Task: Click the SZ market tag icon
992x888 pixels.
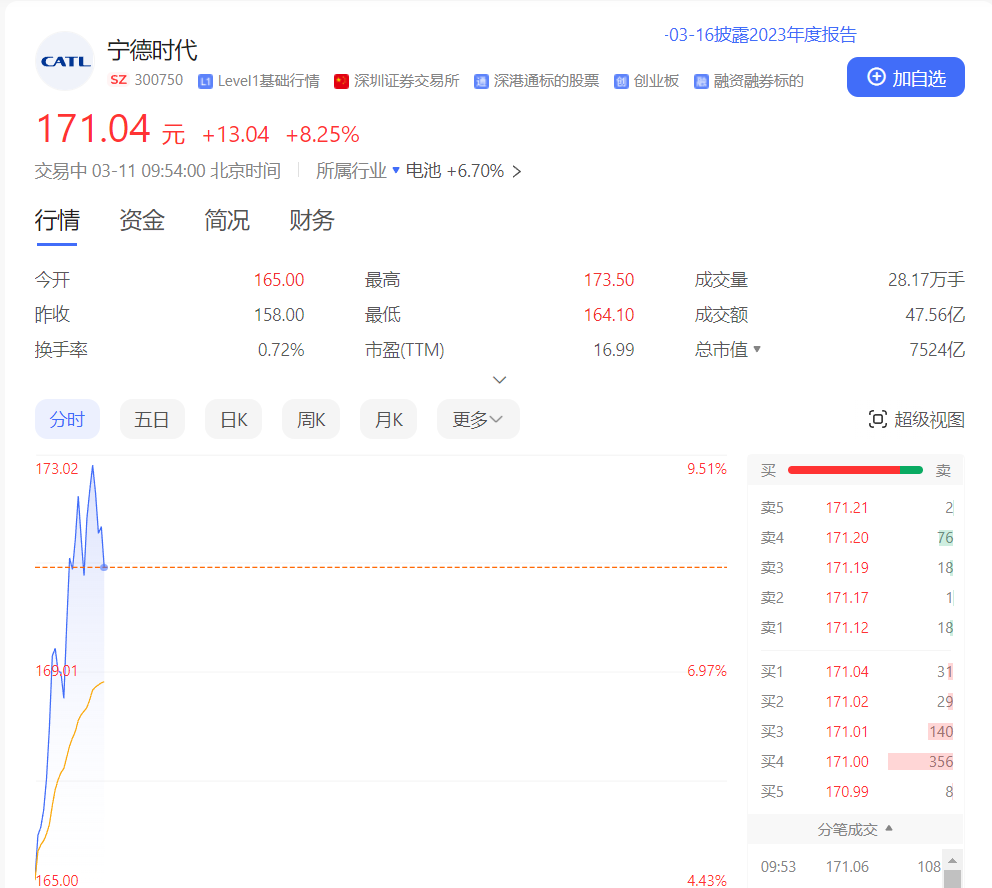Action: 118,80
